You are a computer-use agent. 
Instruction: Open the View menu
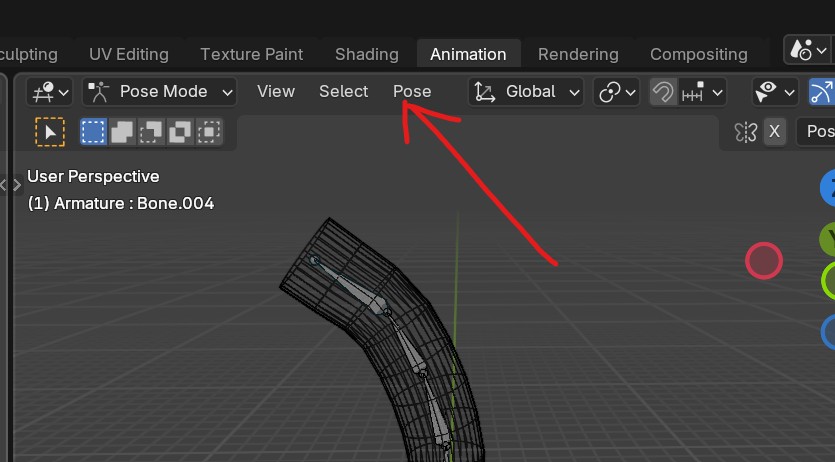pyautogui.click(x=275, y=92)
